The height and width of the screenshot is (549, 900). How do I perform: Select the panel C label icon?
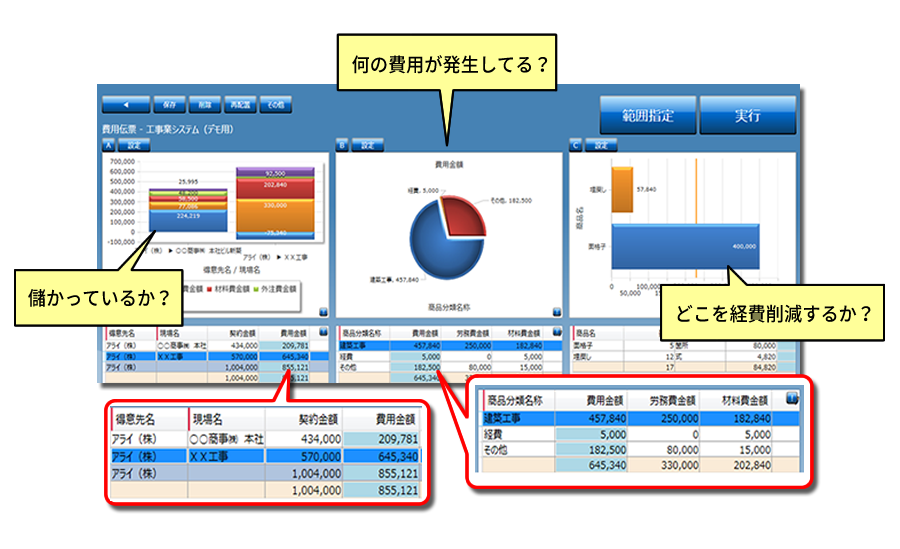coord(575,144)
